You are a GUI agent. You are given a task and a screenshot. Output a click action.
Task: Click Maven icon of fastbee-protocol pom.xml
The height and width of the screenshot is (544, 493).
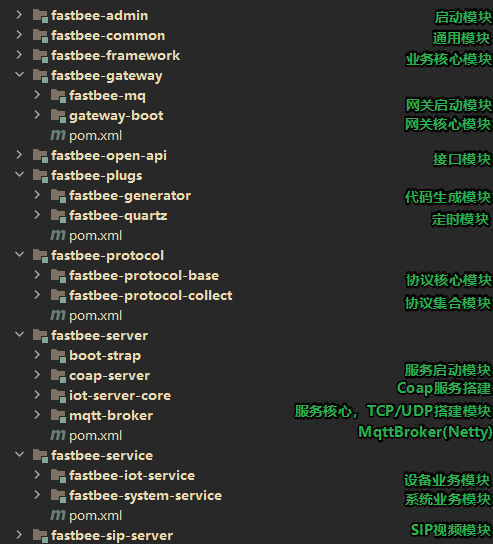click(x=58, y=315)
